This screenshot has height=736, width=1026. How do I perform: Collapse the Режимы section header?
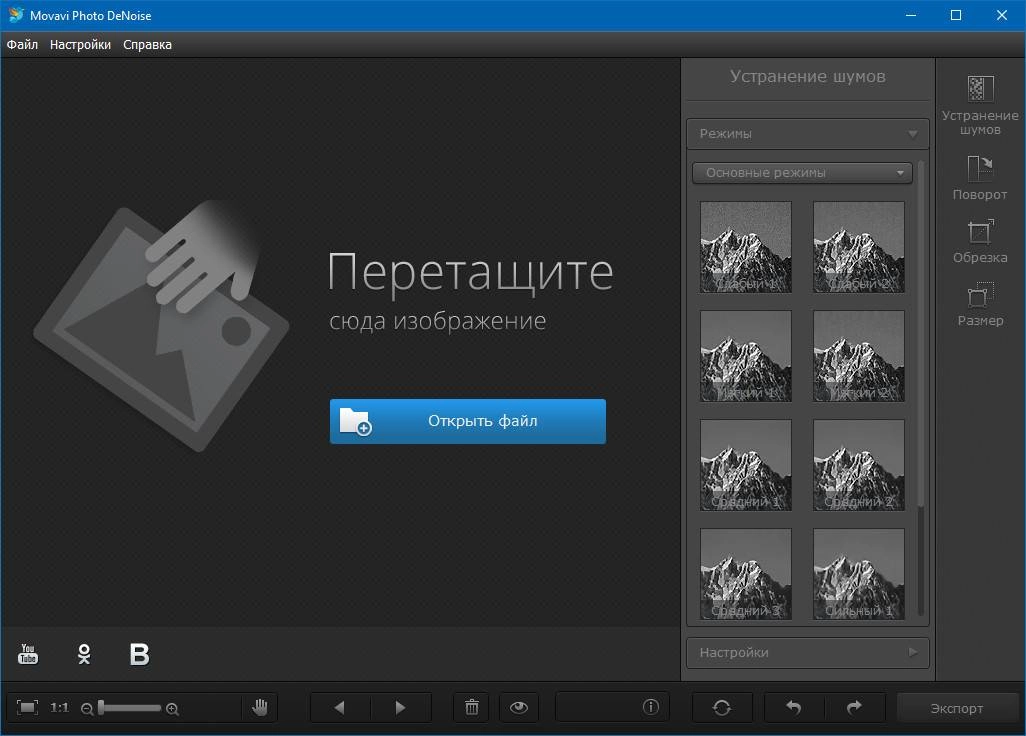coord(808,134)
